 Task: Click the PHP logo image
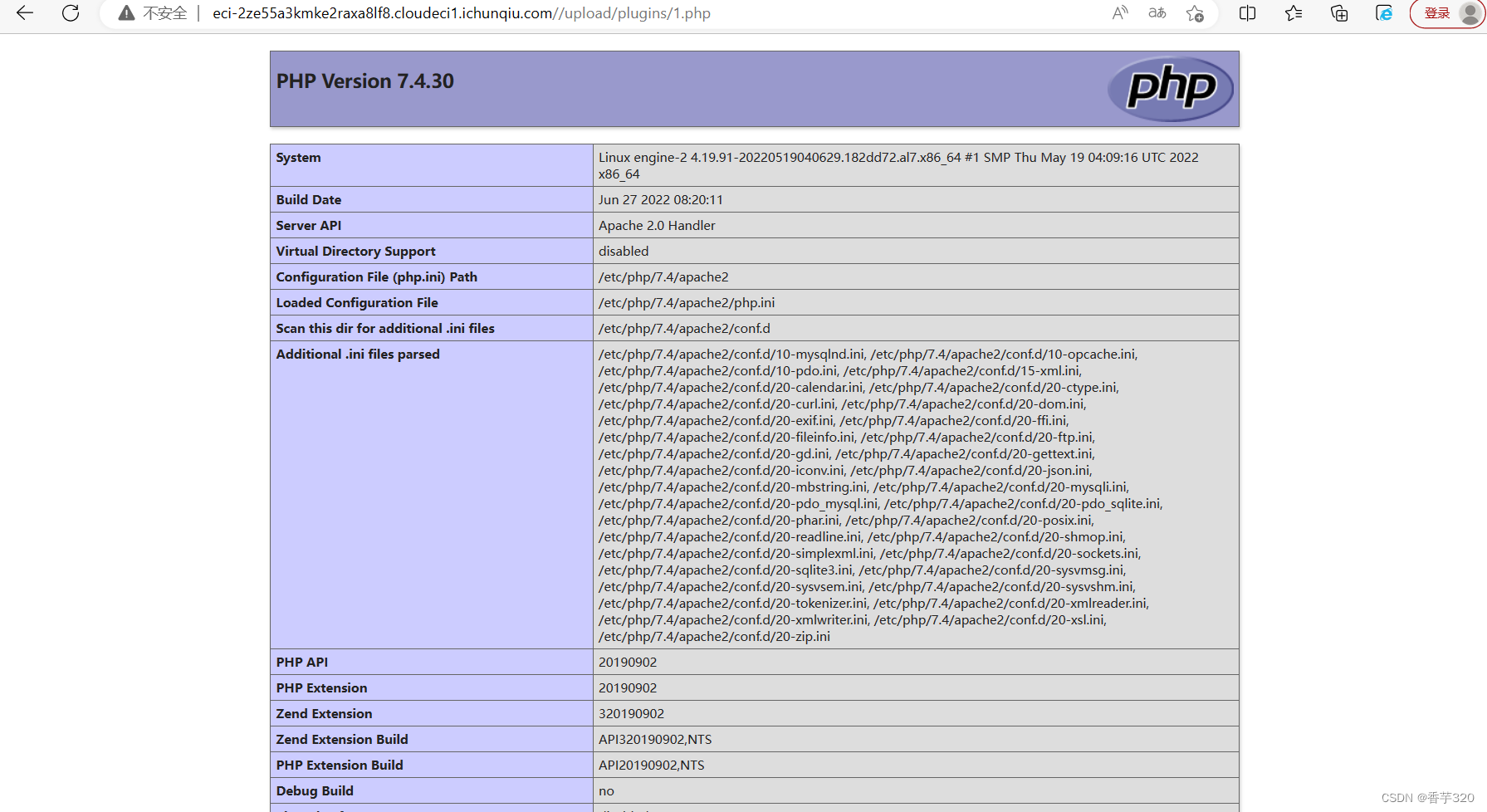1171,89
